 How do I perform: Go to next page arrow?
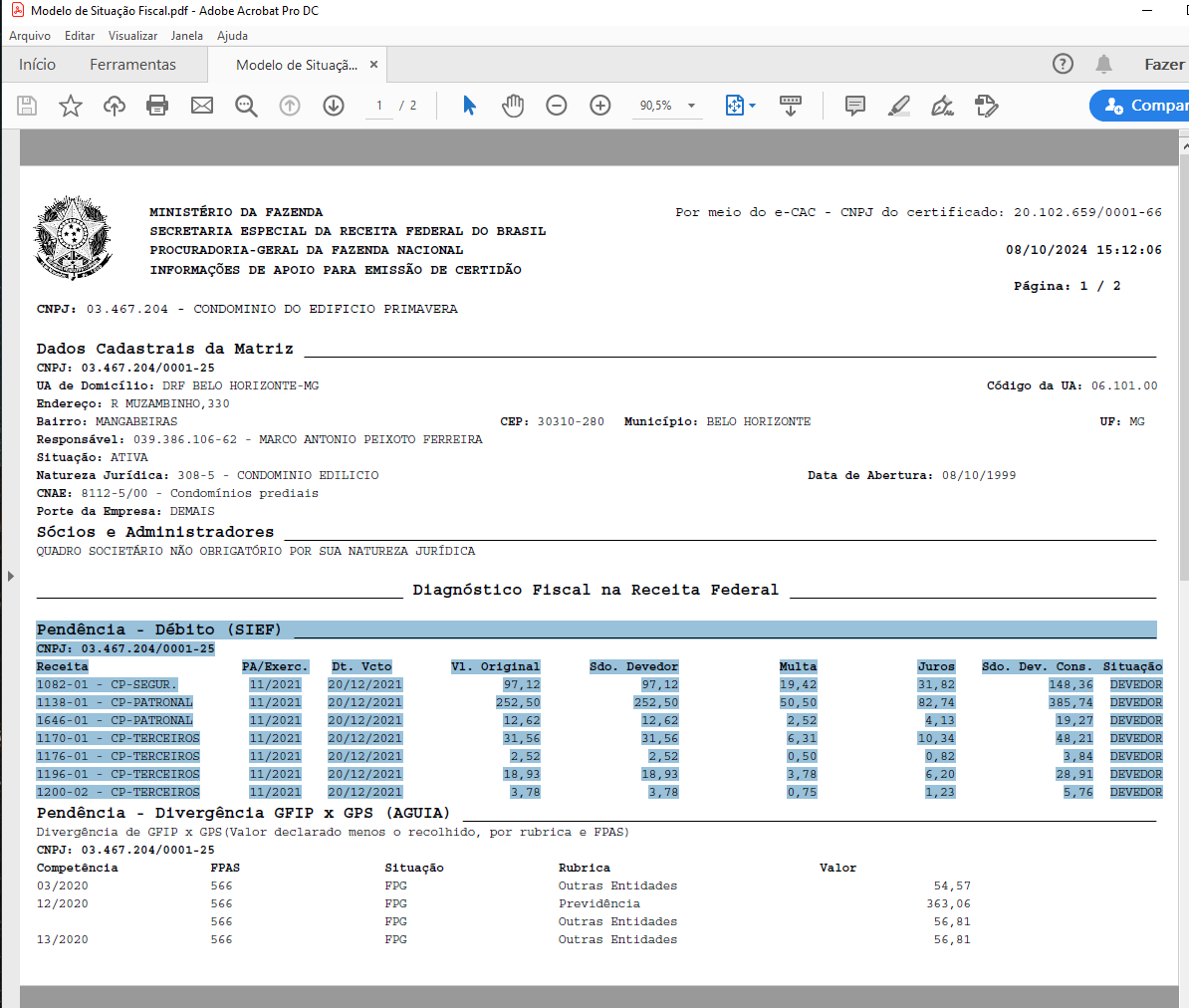point(334,106)
